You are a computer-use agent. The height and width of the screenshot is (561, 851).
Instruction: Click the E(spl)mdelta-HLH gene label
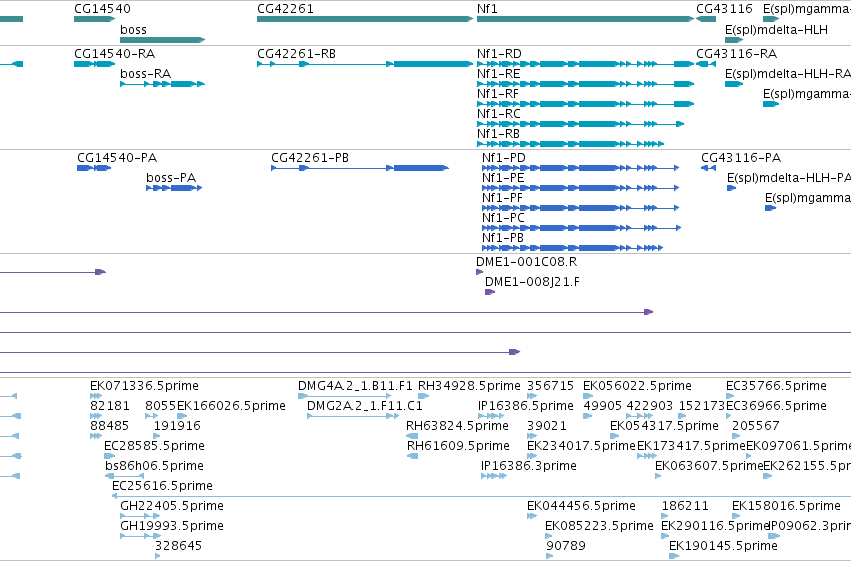point(776,30)
